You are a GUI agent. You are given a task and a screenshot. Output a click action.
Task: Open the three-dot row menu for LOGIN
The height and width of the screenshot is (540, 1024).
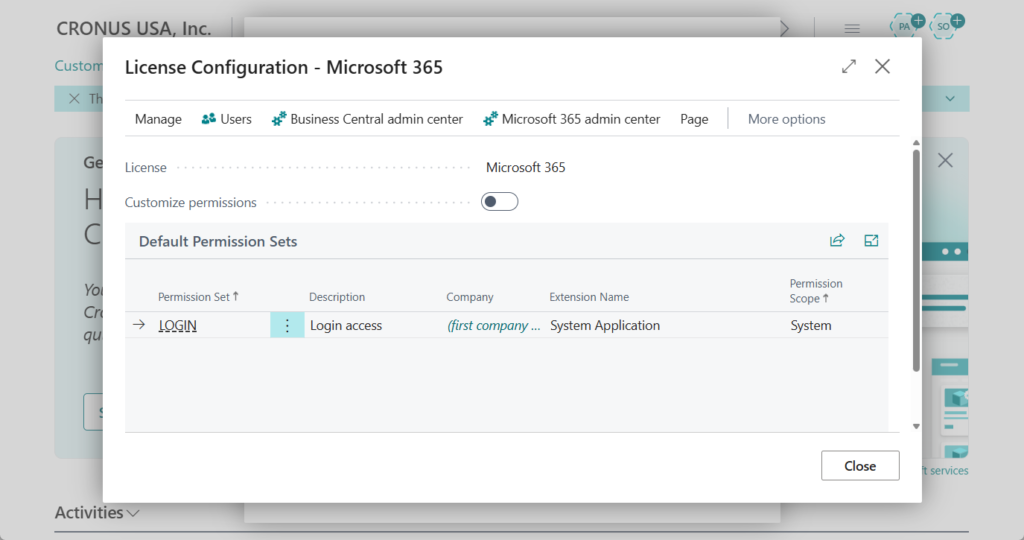point(287,325)
